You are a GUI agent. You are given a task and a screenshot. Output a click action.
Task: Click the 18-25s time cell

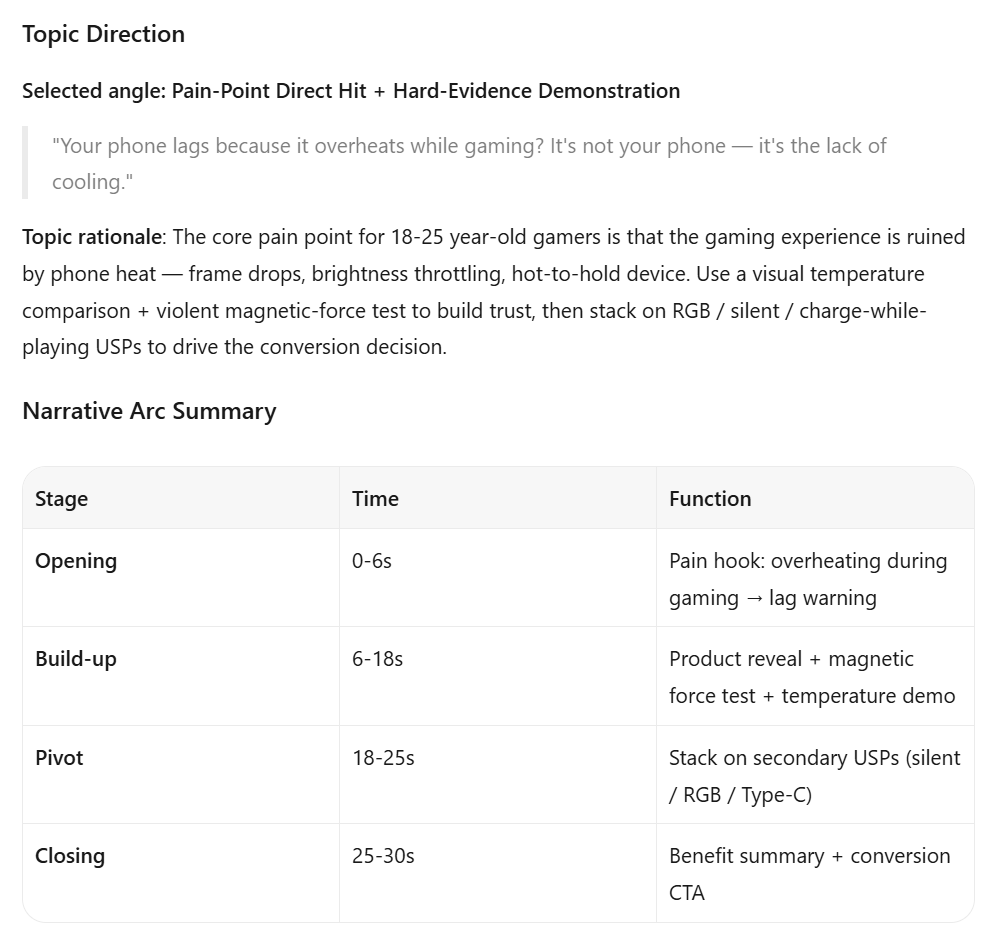point(497,775)
